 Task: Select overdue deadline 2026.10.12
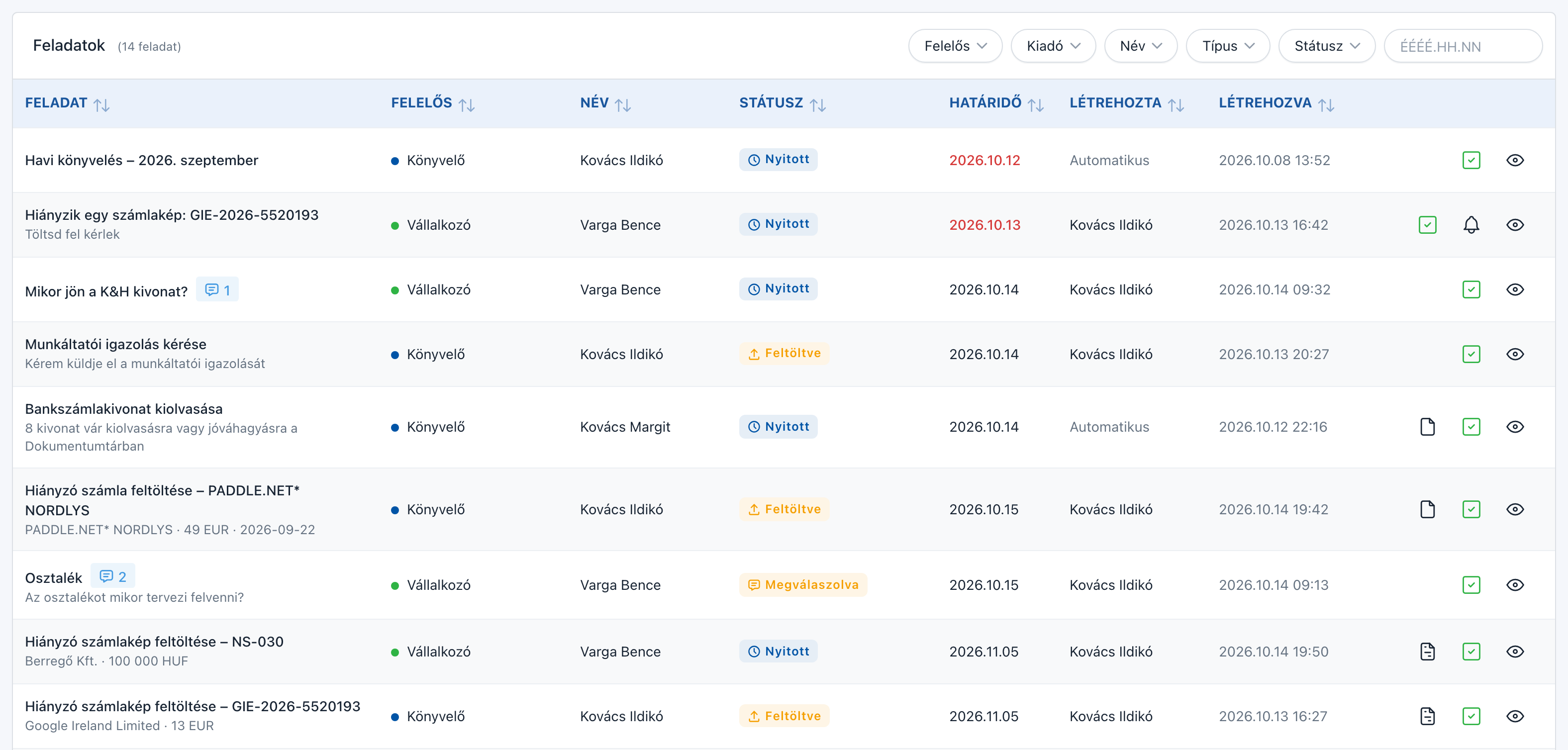coord(984,161)
